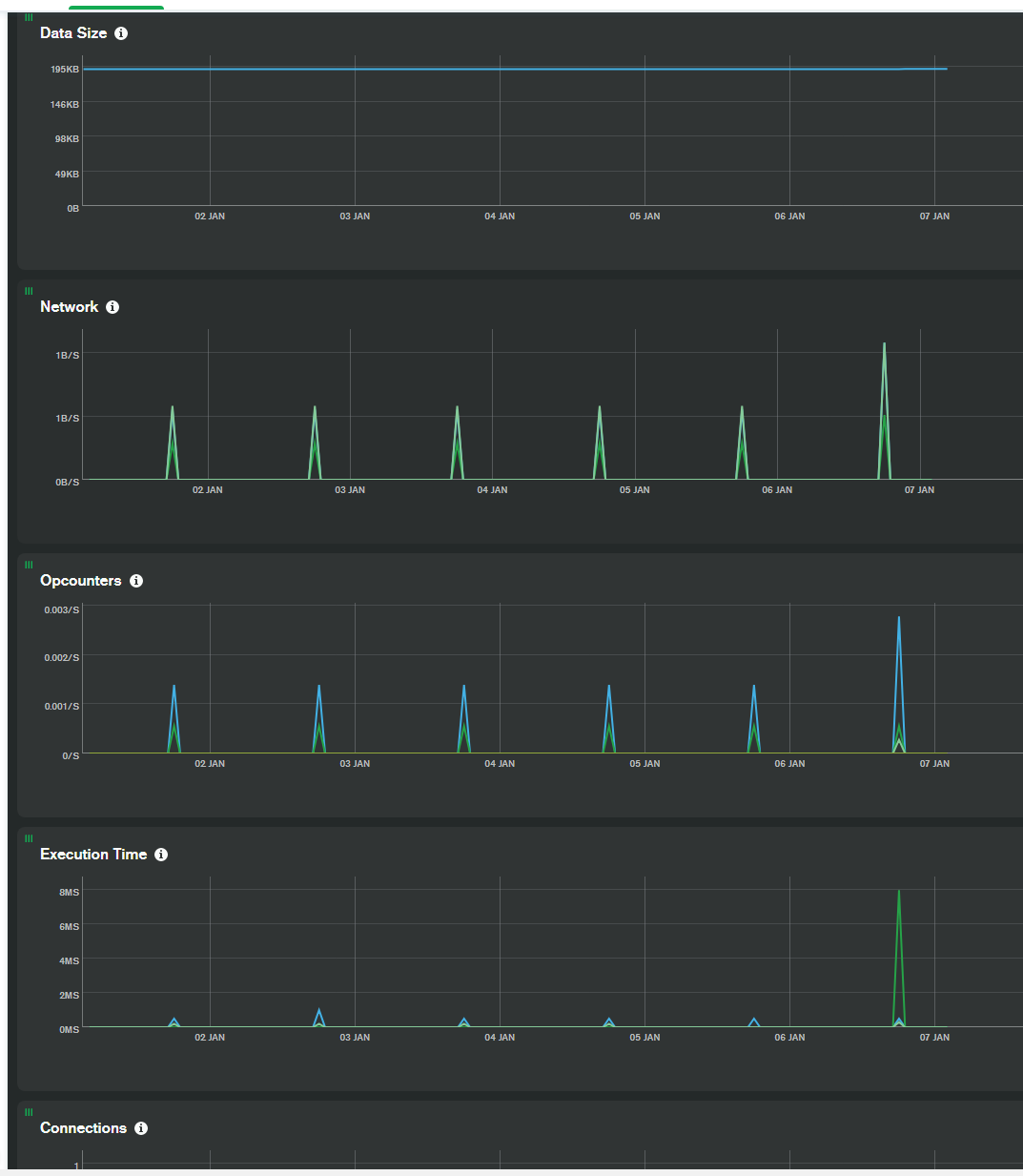The image size is (1023, 1176).
Task: Click the Opcounters chart title
Action: [80, 581]
